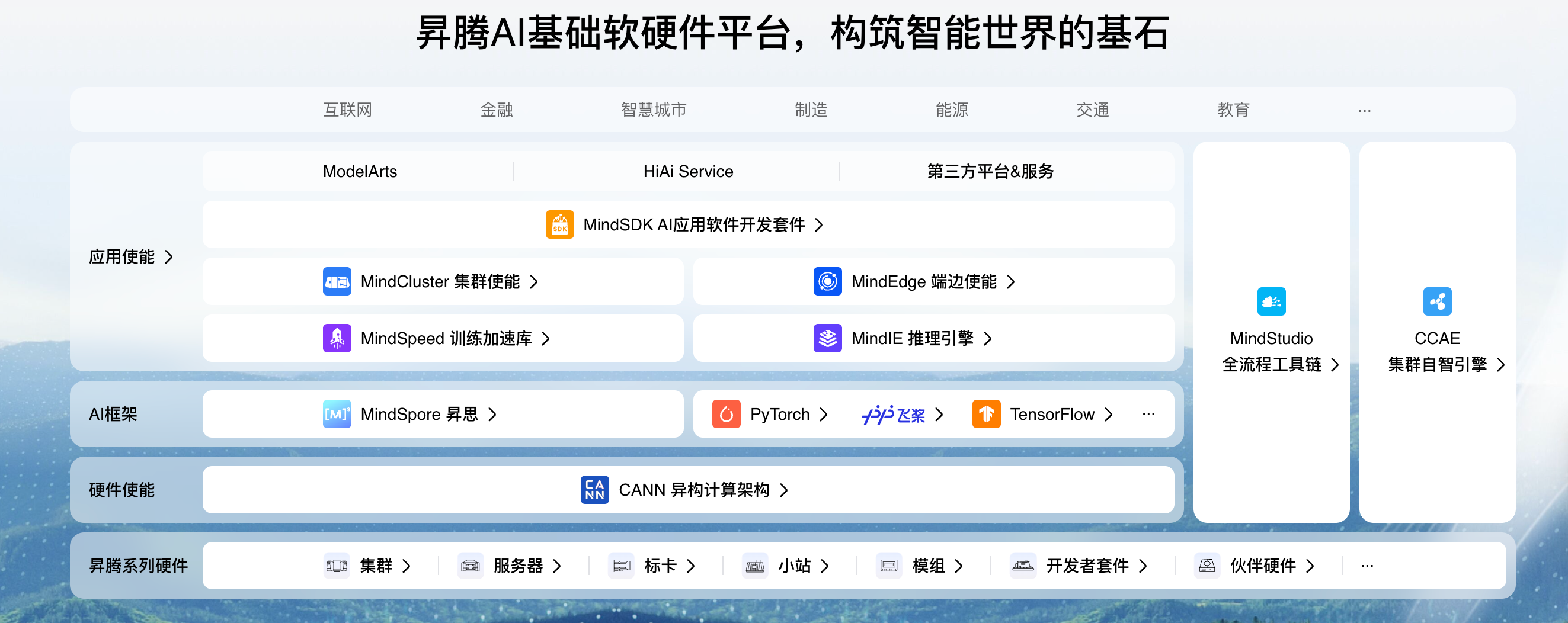Click the MindCluster blue cluster icon
This screenshot has height=623, width=1568.
coord(337,281)
